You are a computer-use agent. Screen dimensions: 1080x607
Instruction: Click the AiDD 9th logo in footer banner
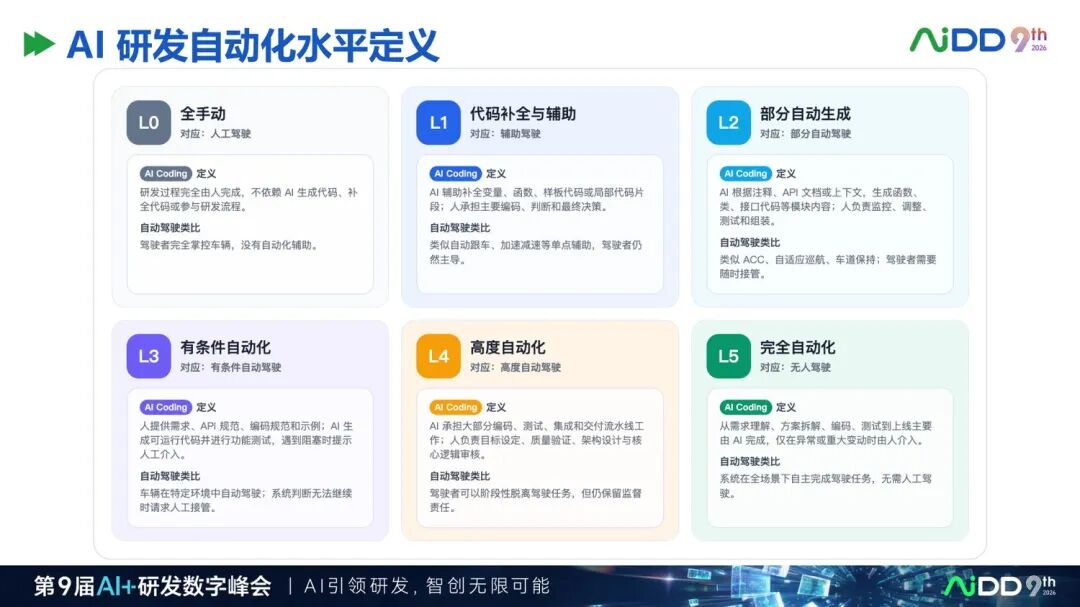coord(999,586)
